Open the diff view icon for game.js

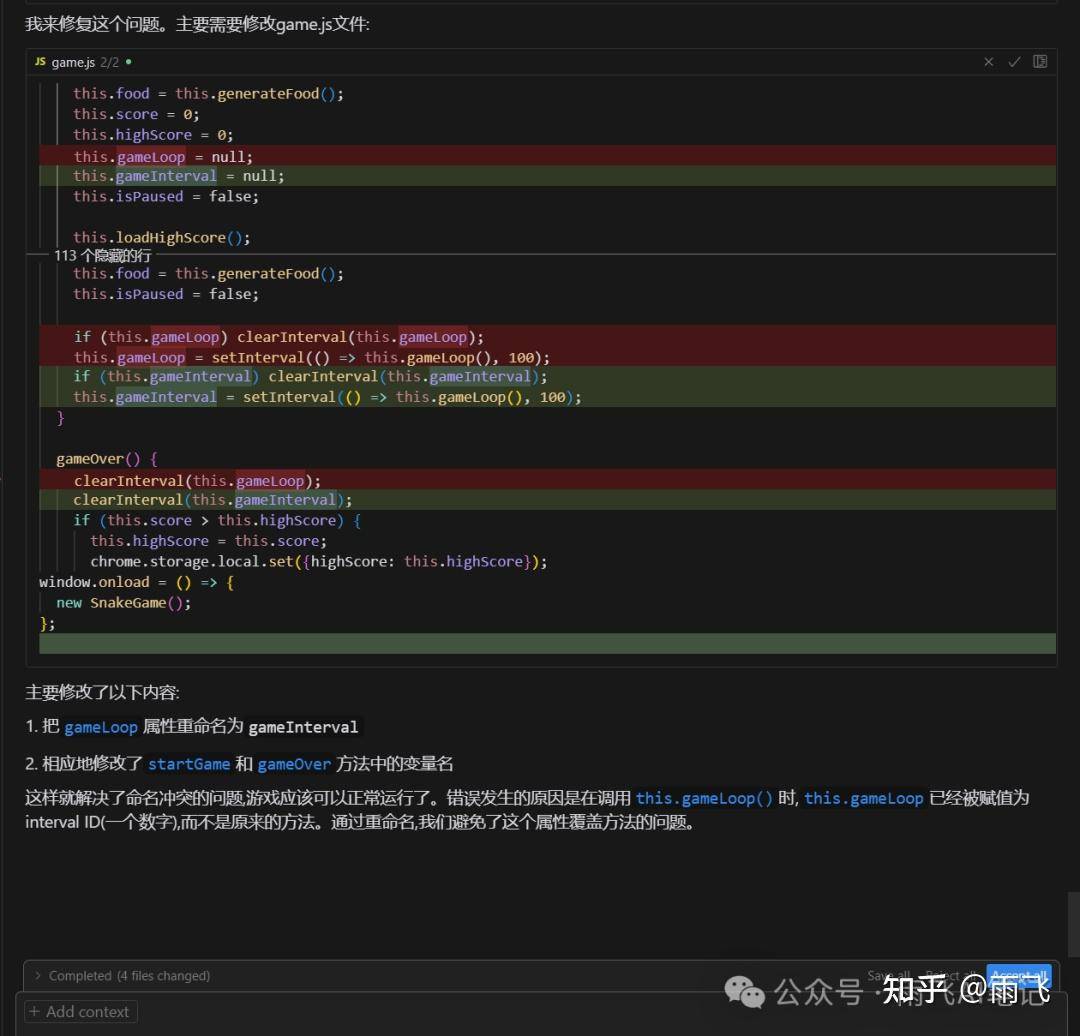click(x=1040, y=61)
